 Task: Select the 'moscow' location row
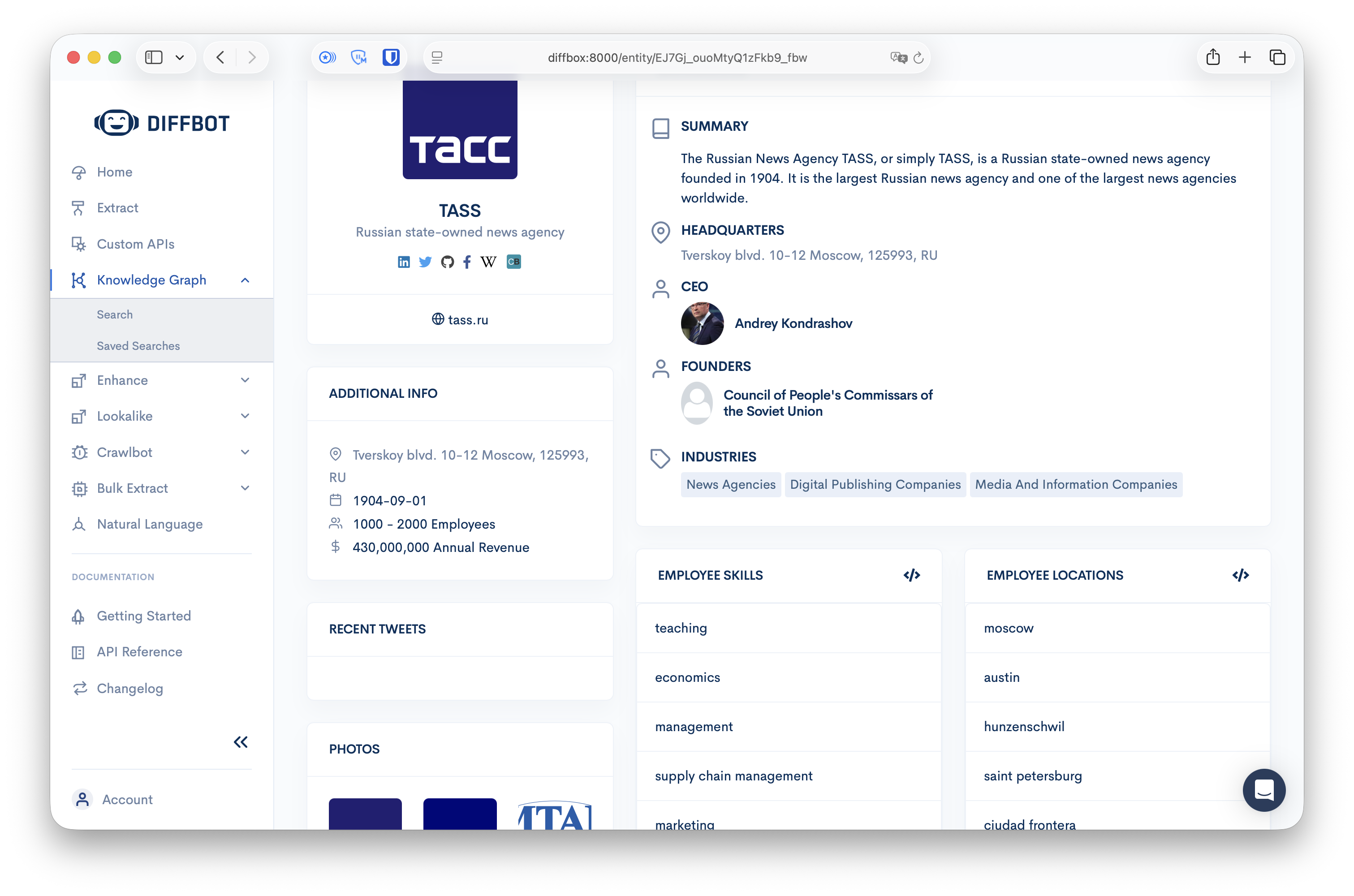(1117, 628)
